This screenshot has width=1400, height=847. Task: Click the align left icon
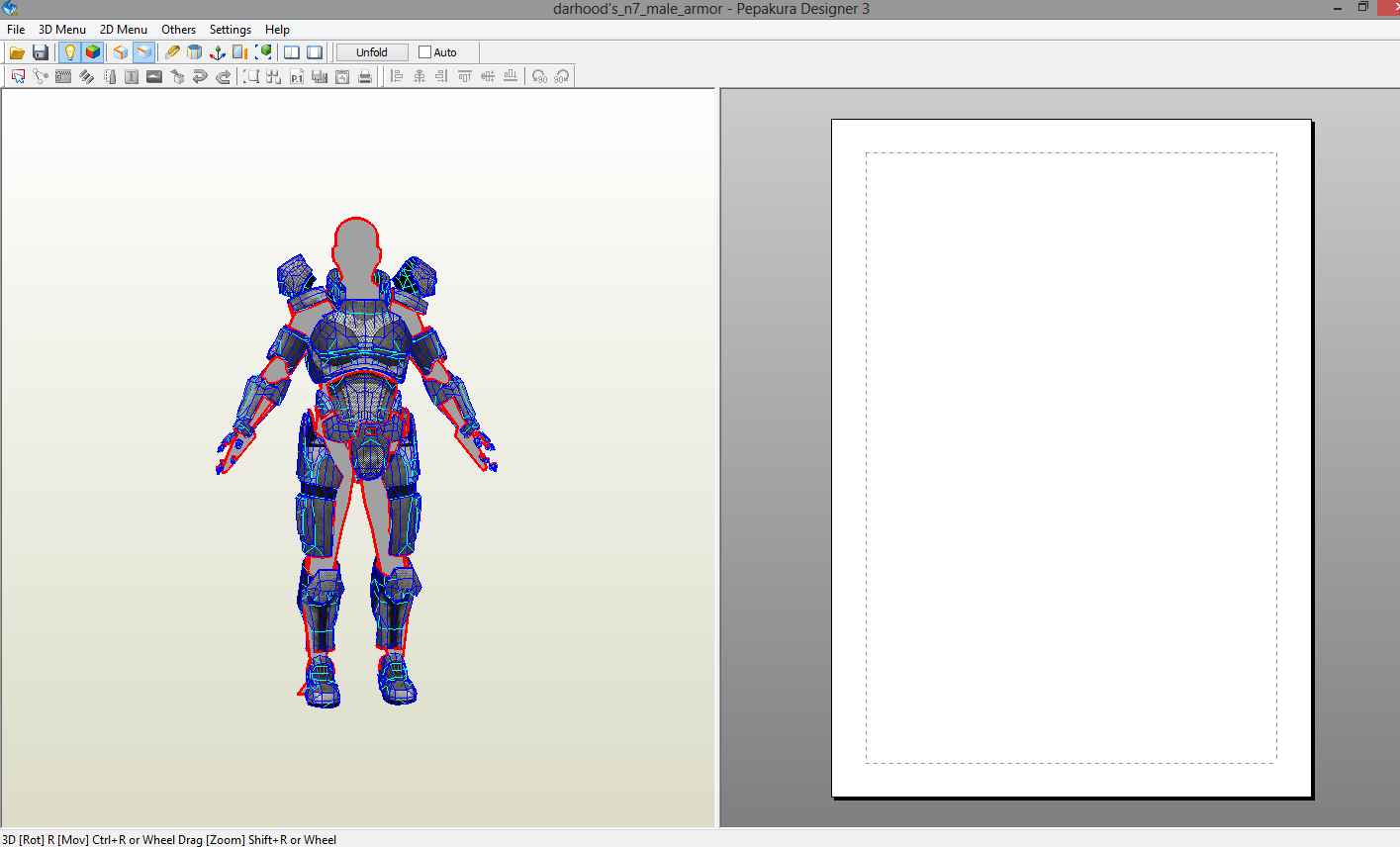[x=397, y=76]
